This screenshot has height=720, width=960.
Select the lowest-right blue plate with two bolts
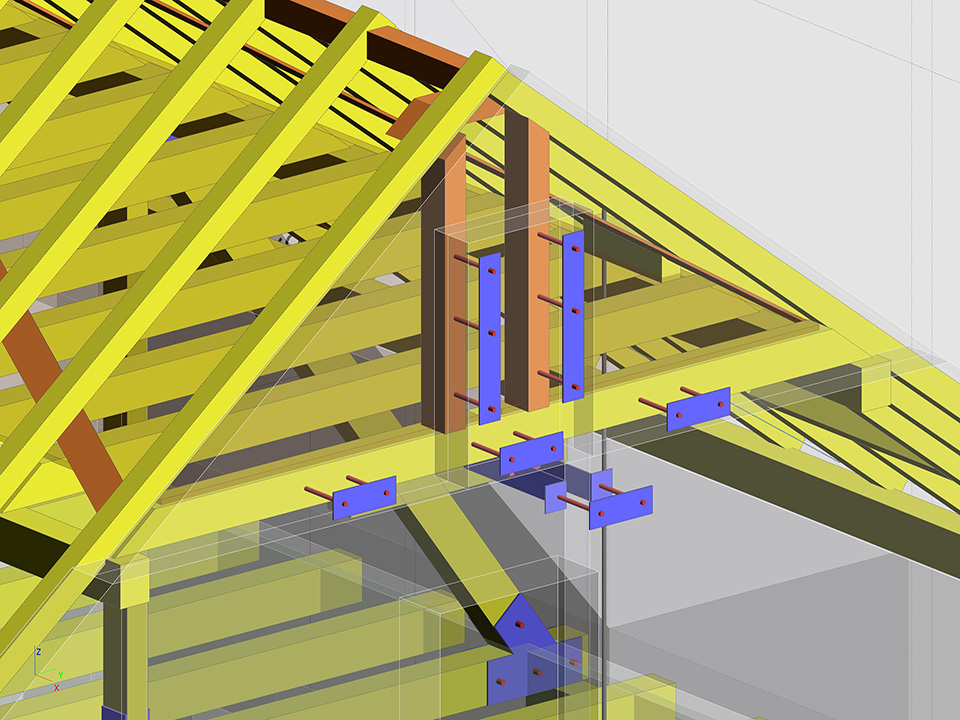click(620, 507)
